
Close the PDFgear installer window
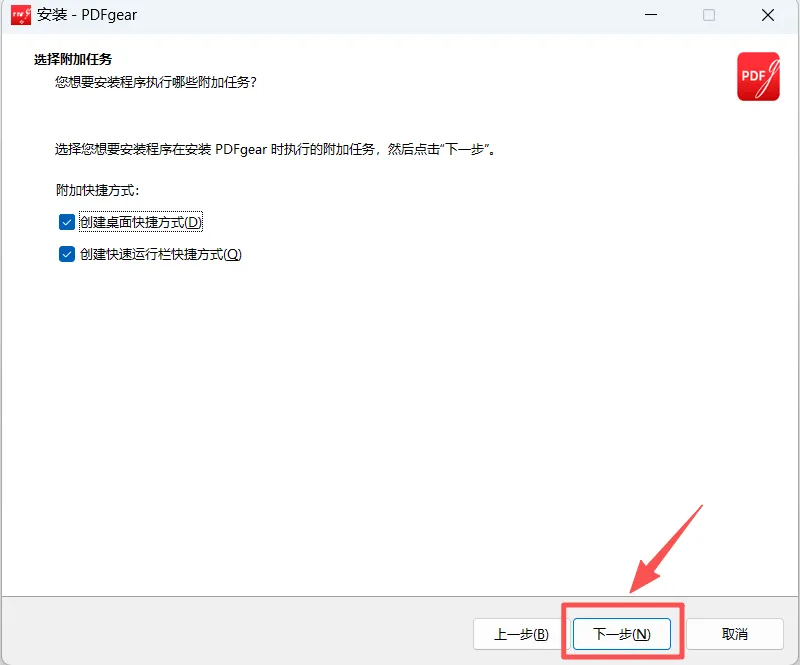tap(768, 15)
